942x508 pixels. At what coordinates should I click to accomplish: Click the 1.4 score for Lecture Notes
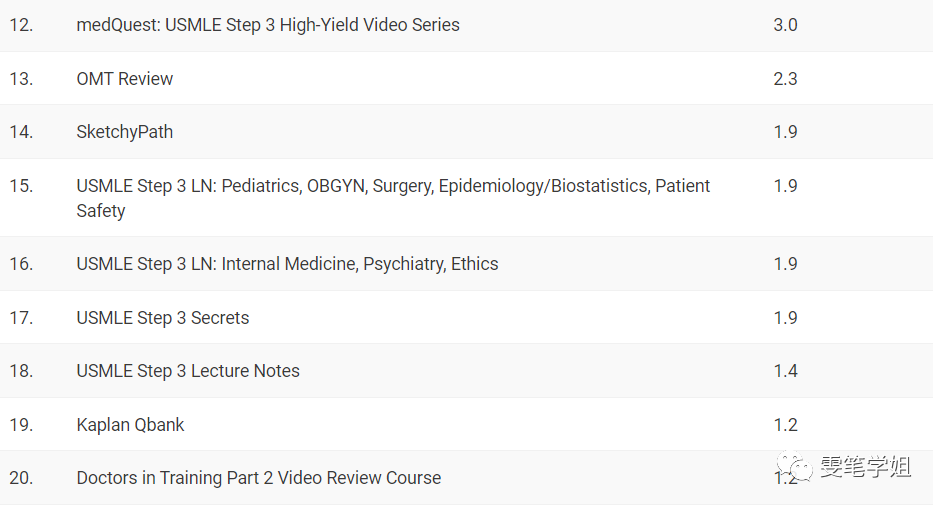[785, 371]
